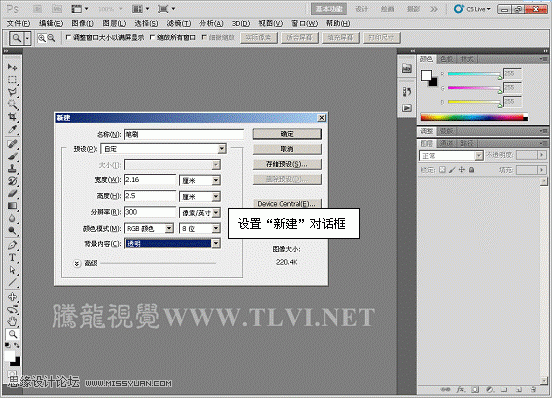
Task: Click the 取消 cancel button
Action: pos(287,149)
